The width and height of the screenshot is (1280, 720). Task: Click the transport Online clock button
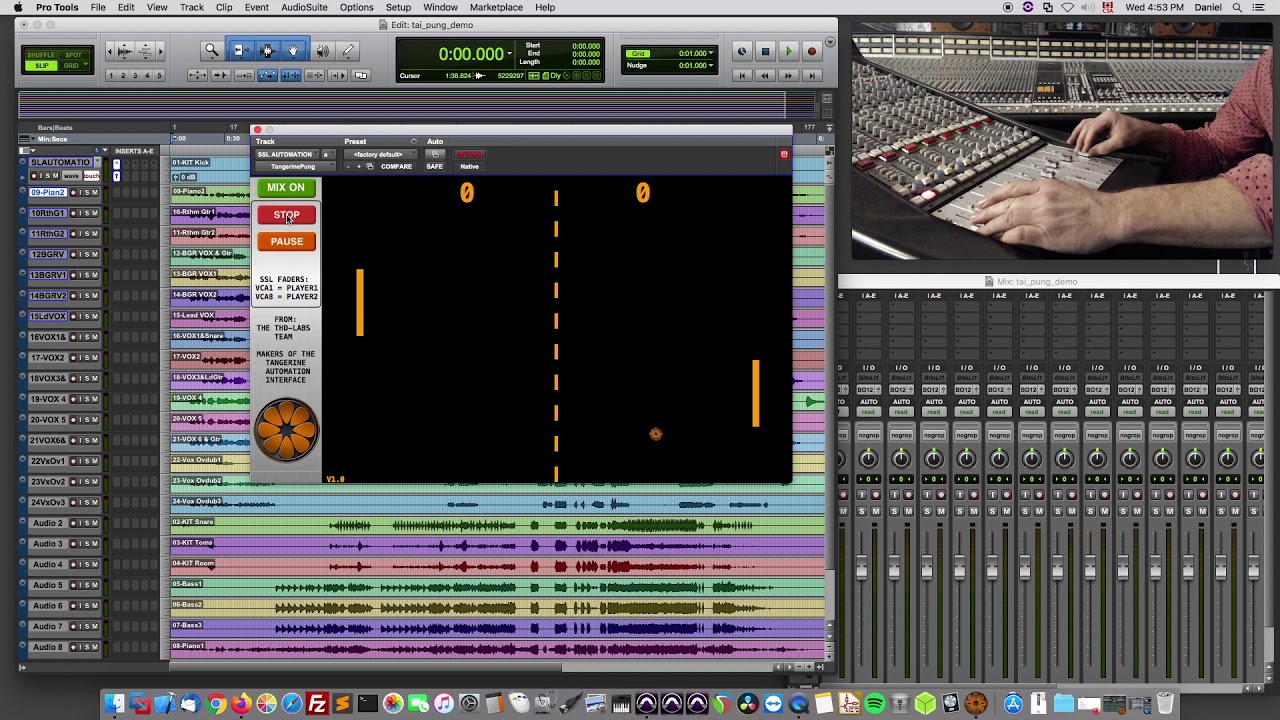click(742, 52)
